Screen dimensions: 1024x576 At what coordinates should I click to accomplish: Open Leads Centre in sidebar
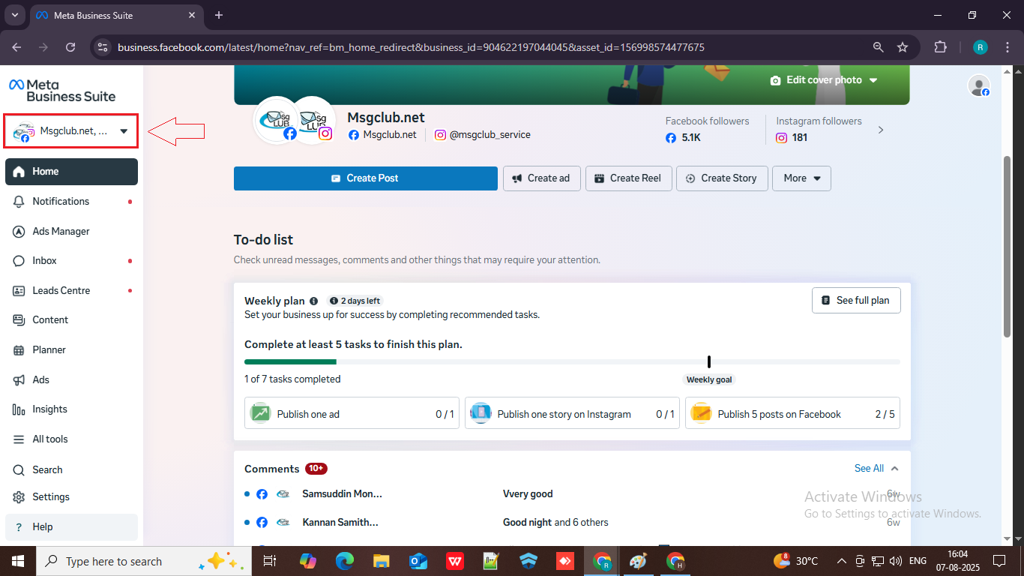pos(71,291)
